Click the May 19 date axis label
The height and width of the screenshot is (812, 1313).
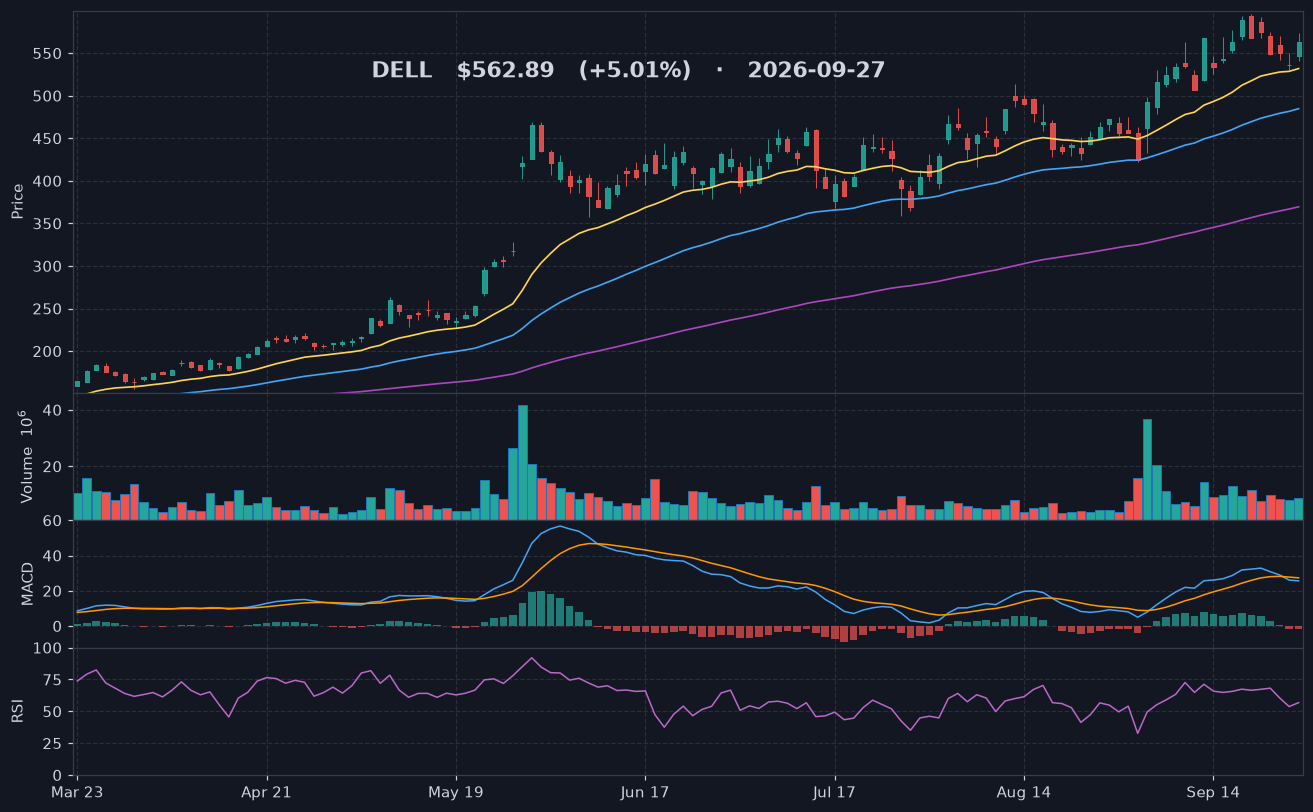456,792
